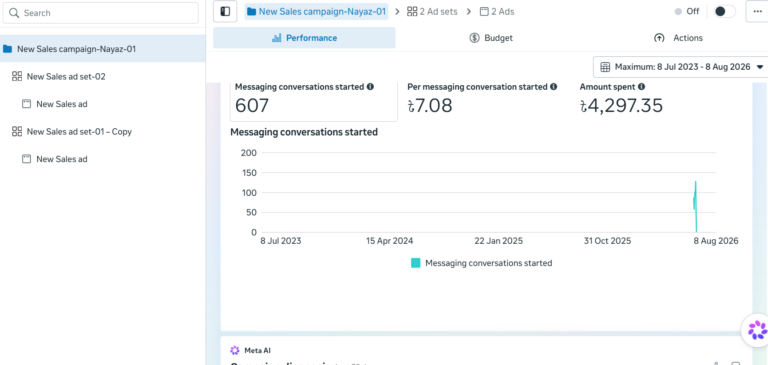The height and width of the screenshot is (365, 768).
Task: Click the 607 conversations value
Action: (x=252, y=105)
